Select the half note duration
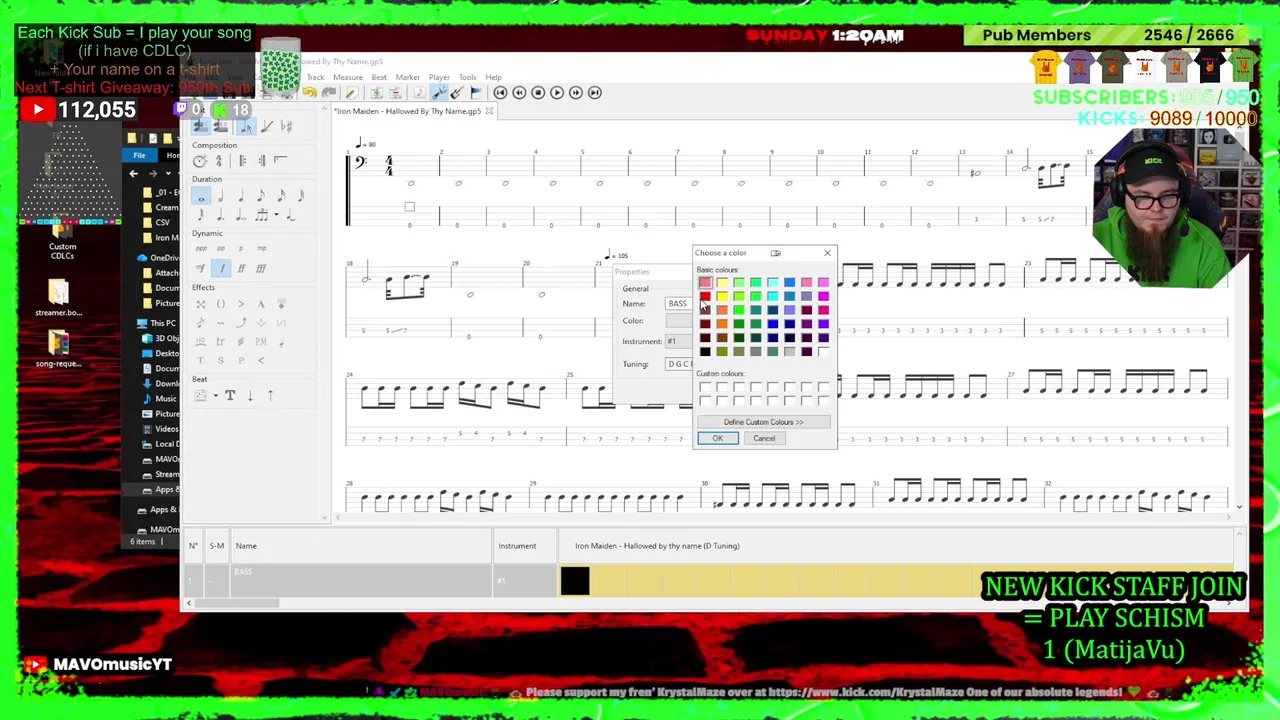The image size is (1280, 720). tap(220, 196)
